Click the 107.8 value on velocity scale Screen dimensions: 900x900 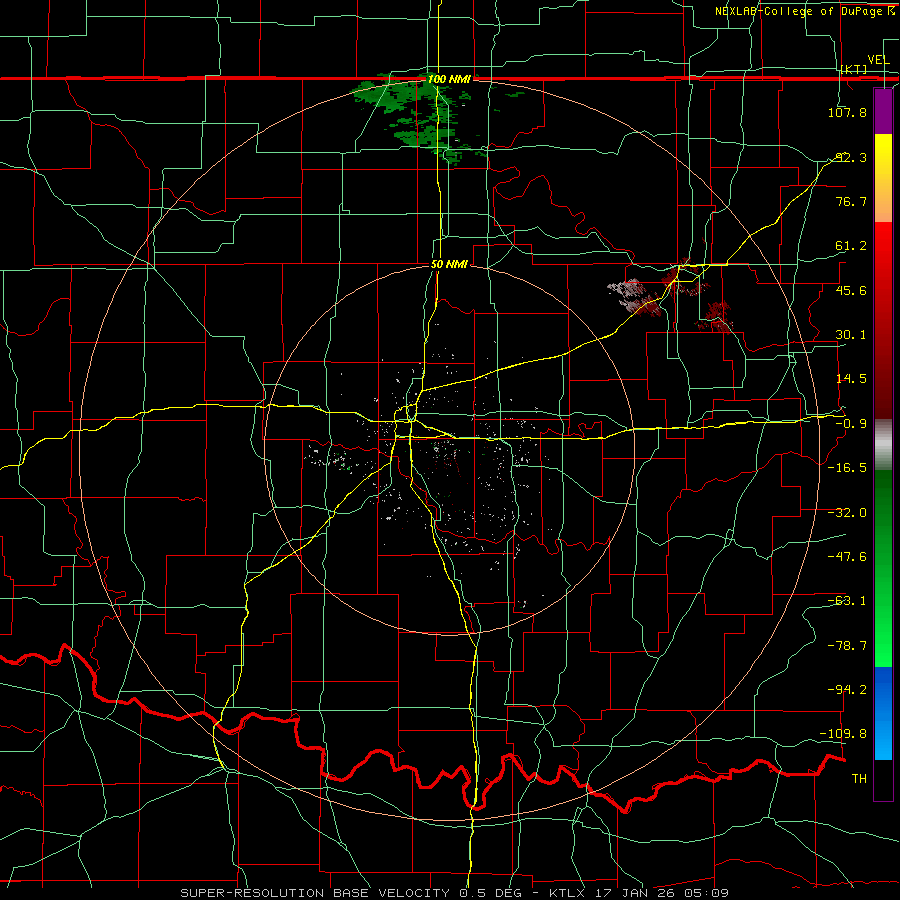(847, 112)
